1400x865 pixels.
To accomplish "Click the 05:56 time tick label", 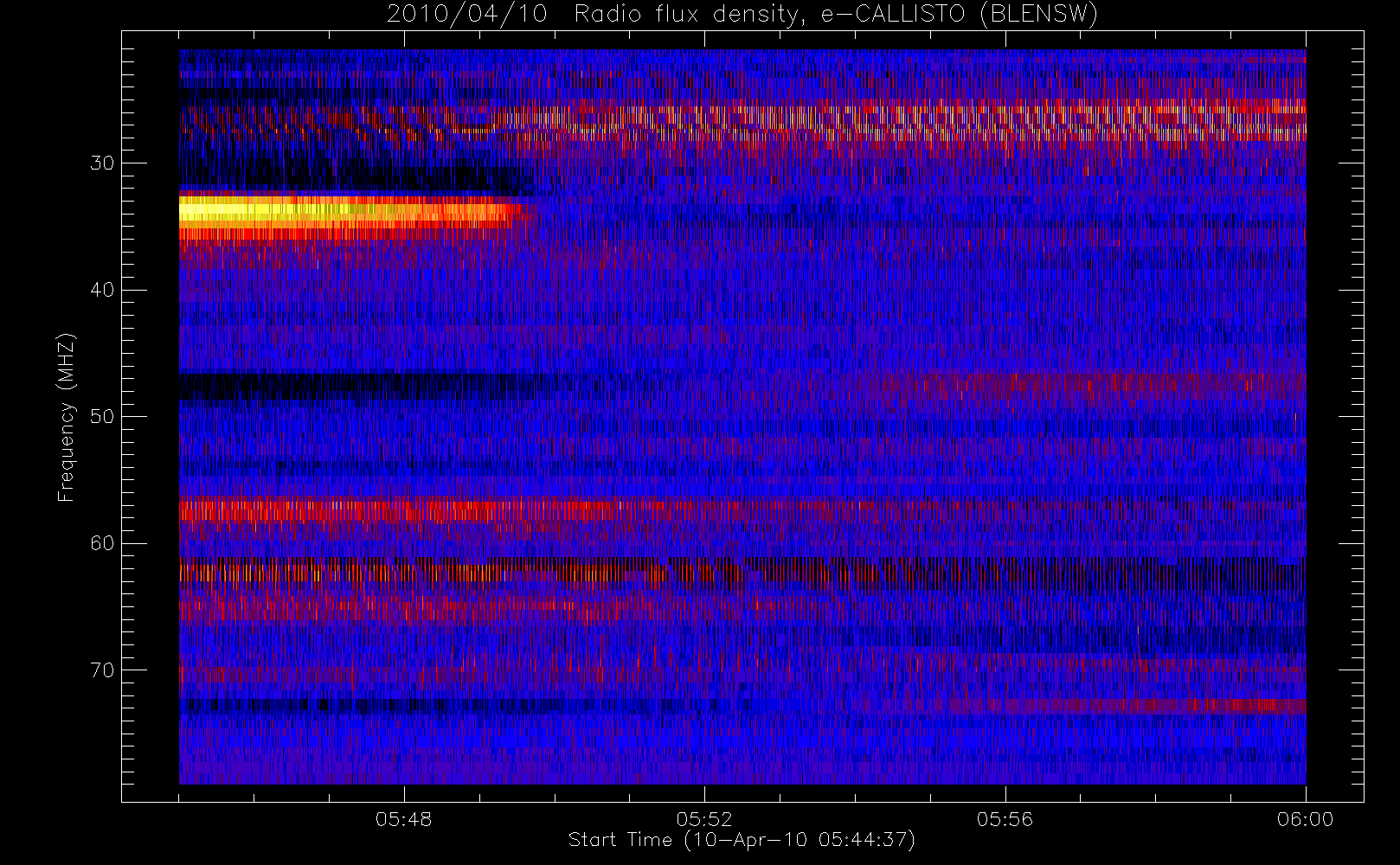I will pos(1005,819).
